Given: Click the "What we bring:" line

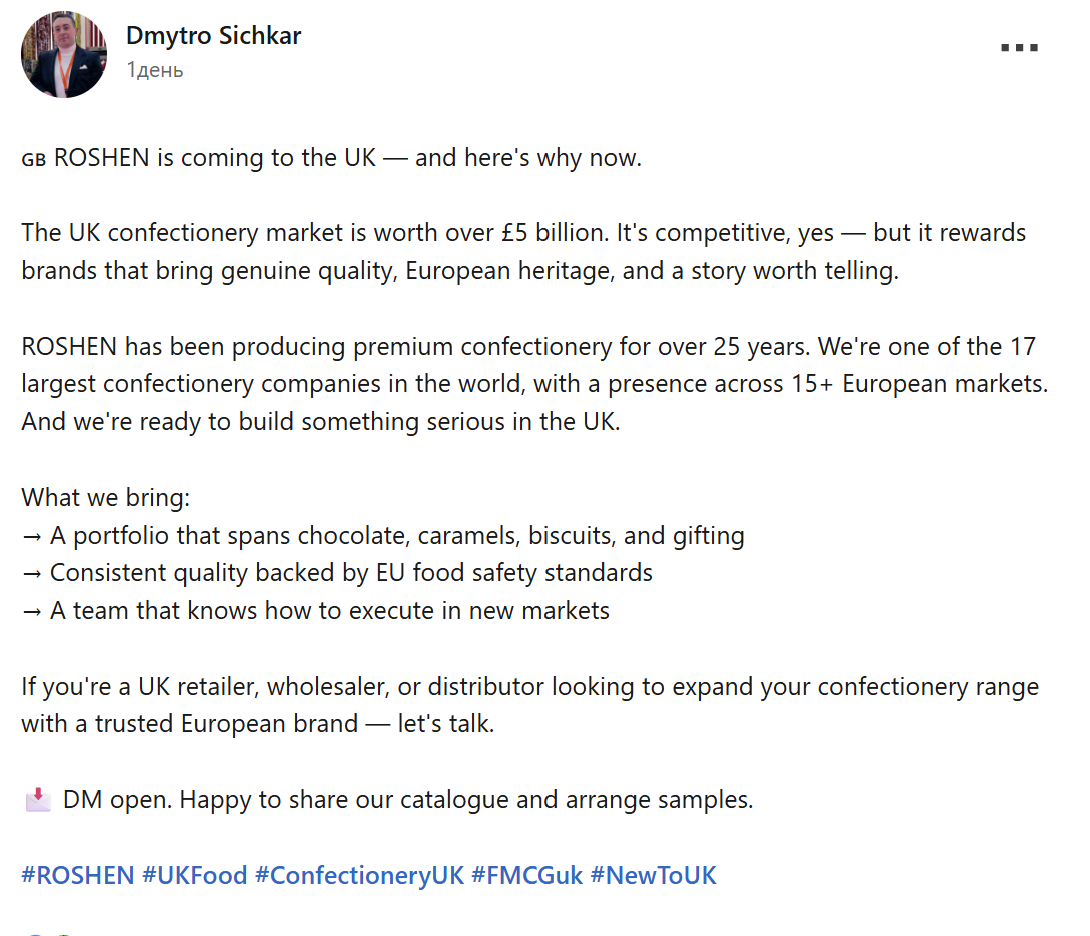Looking at the screenshot, I should pos(105,498).
